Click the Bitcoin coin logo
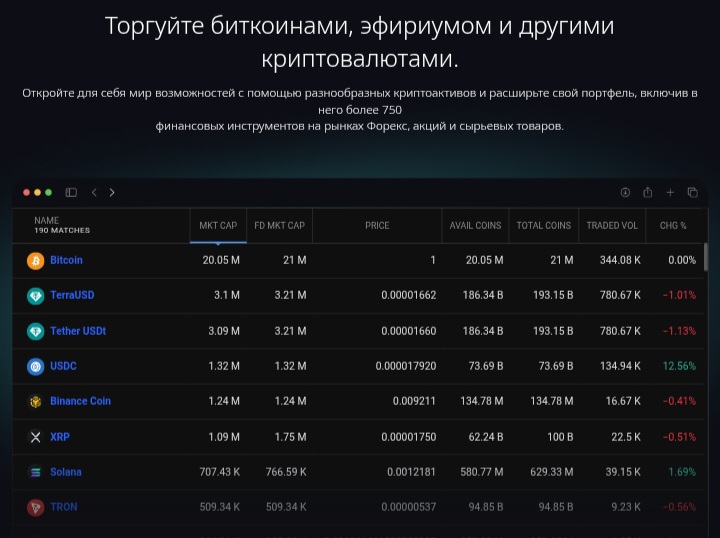 tap(35, 261)
